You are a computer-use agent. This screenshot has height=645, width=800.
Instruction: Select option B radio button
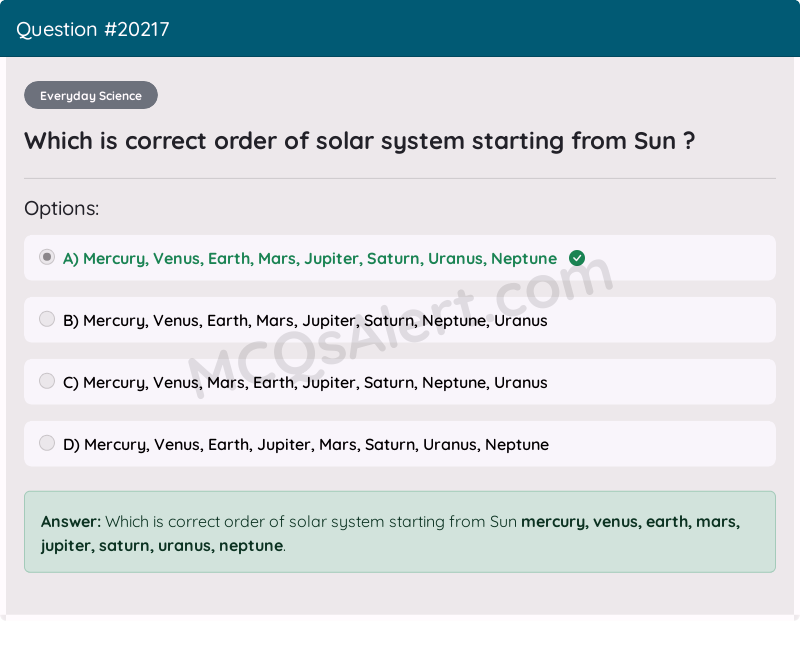pos(46,318)
